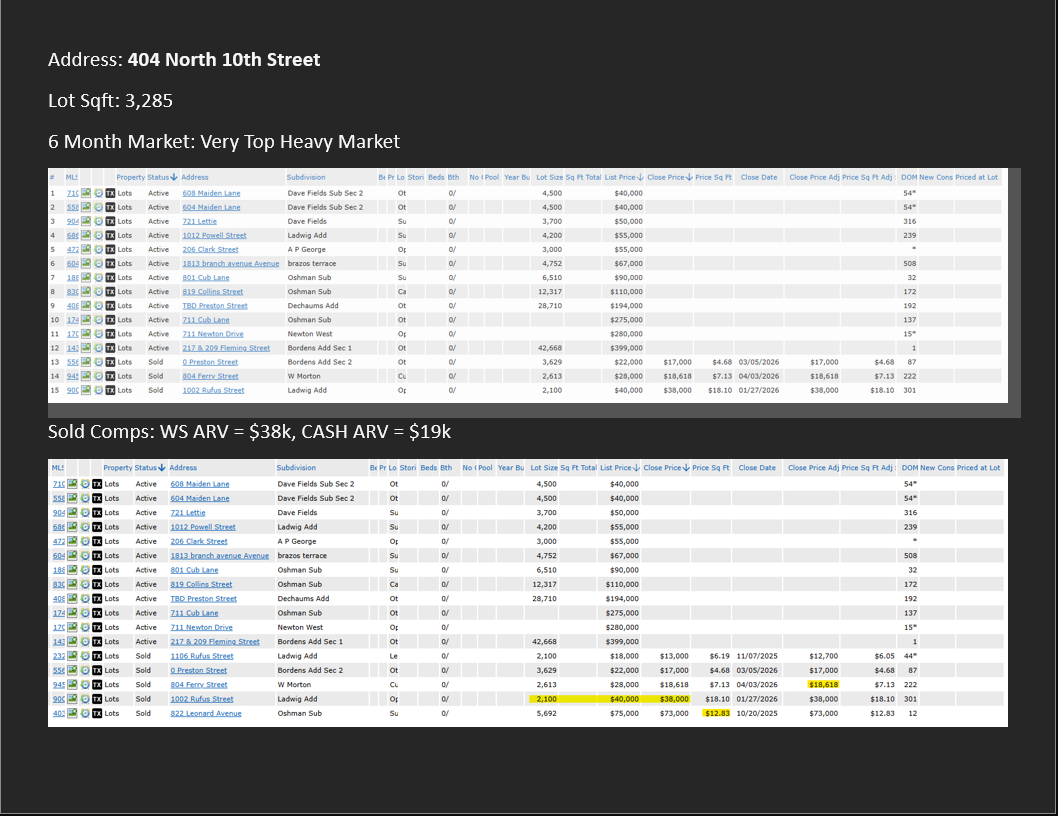Click $73,000 close price in Sold Comps table
This screenshot has width=1058, height=816.
point(674,713)
